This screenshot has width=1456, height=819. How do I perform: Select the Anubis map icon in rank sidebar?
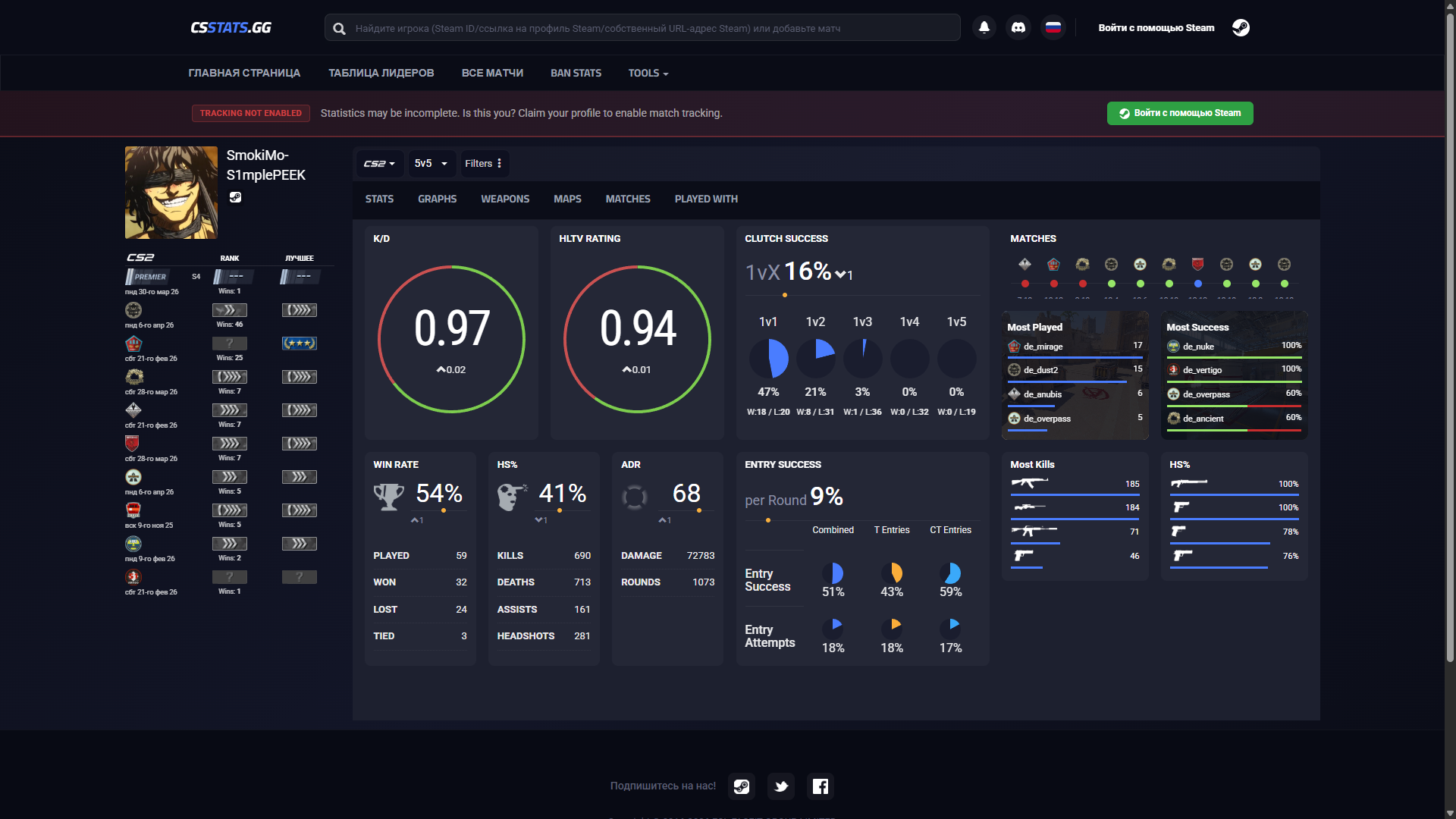coord(133,410)
